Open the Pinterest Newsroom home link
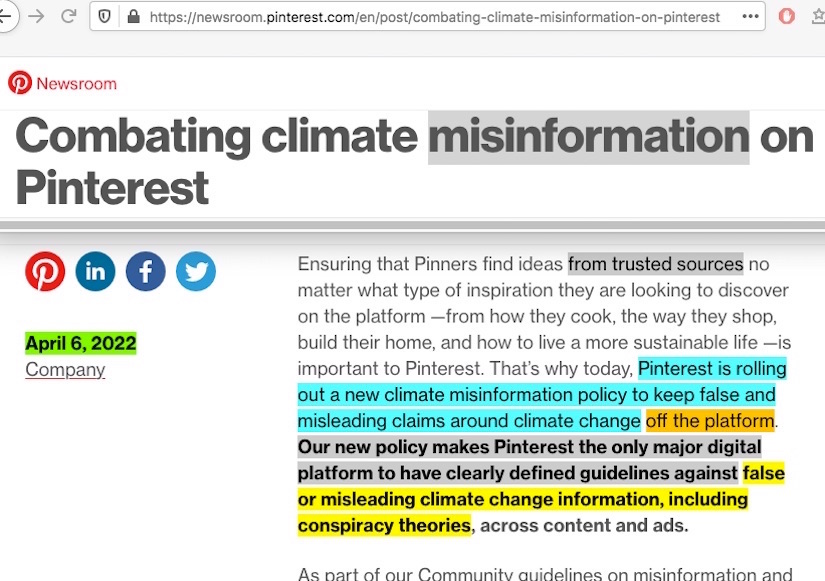The height and width of the screenshot is (581, 825). coord(62,83)
